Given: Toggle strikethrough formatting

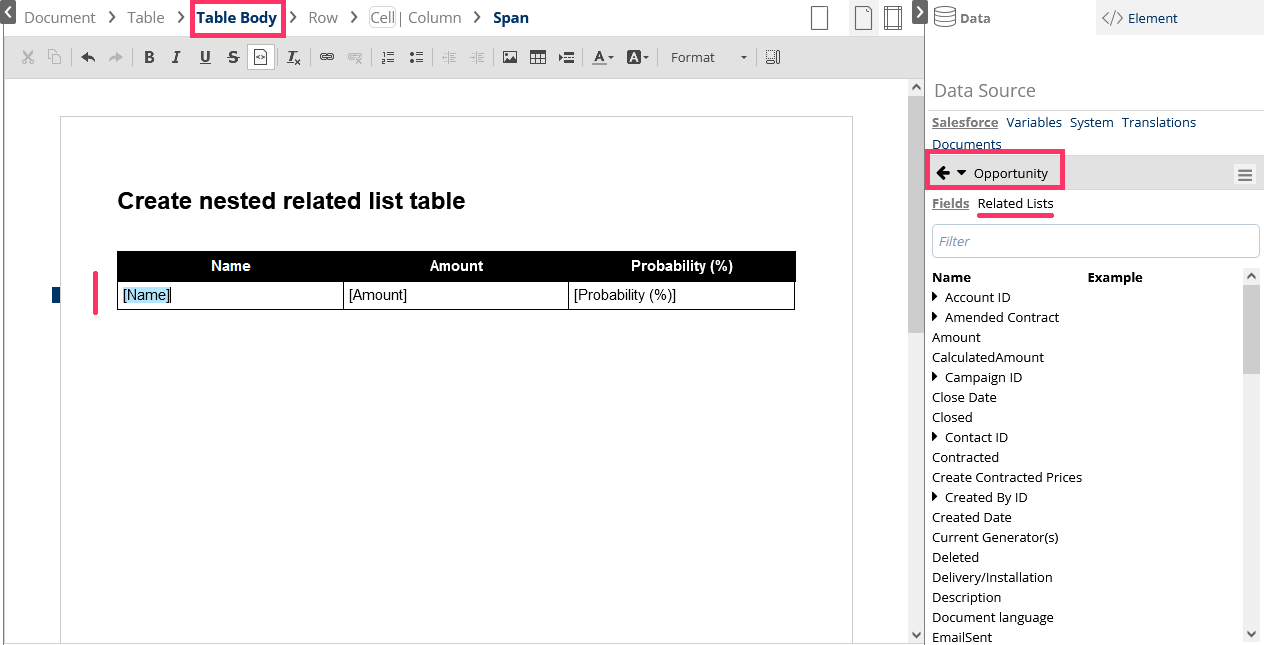Looking at the screenshot, I should pos(233,58).
